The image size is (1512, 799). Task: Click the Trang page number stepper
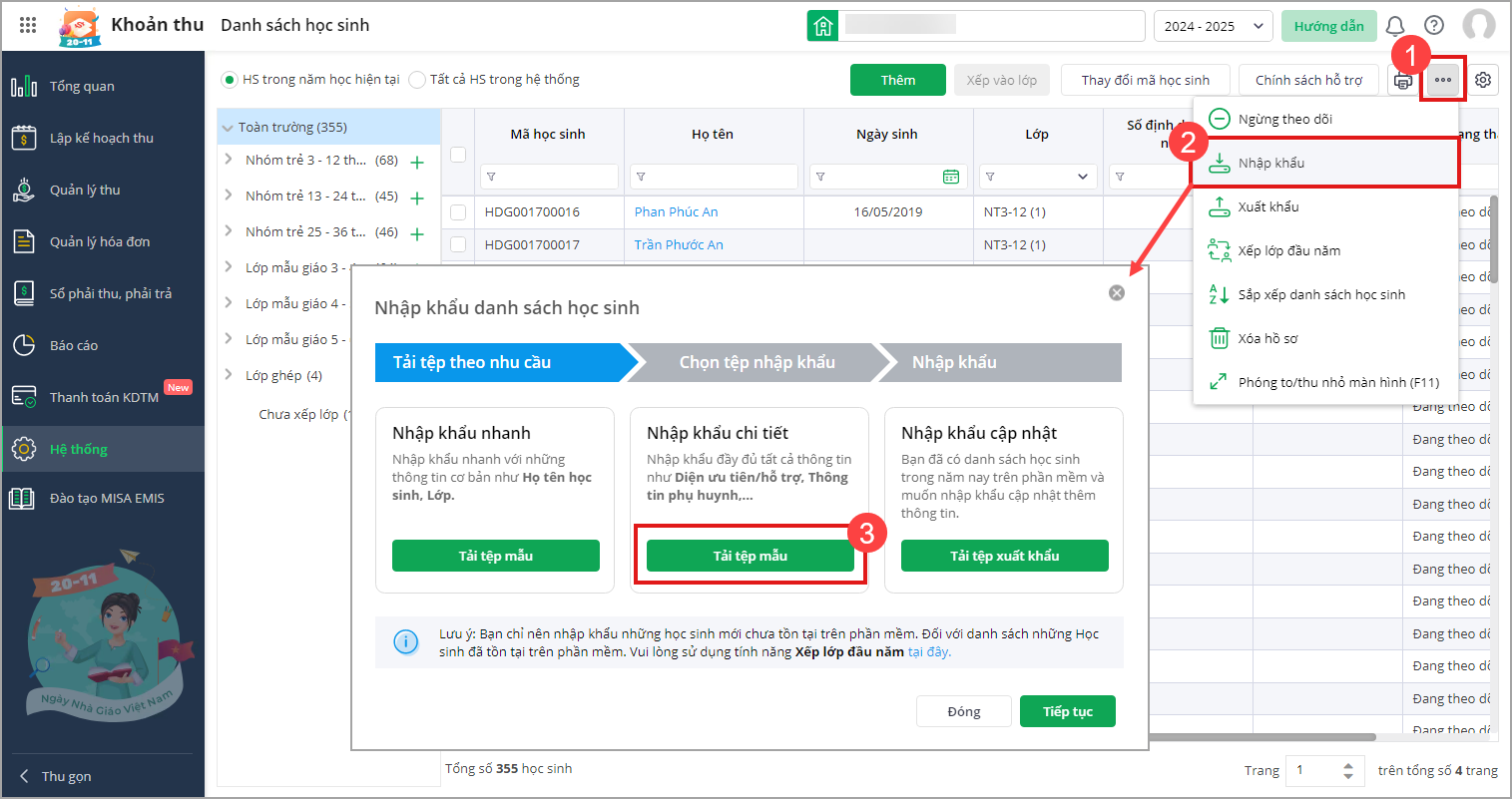[x=1348, y=770]
